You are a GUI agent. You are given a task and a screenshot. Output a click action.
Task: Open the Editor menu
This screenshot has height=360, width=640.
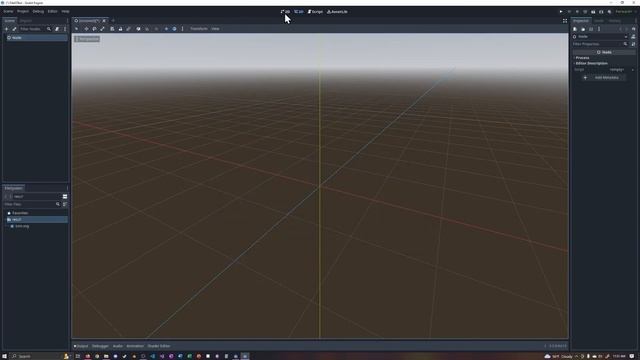[53, 11]
